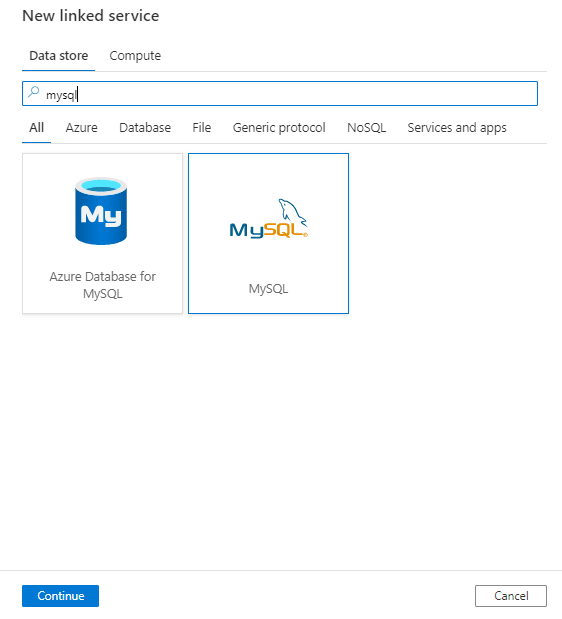Image resolution: width=562 pixels, height=619 pixels.
Task: Choose the Azure Database for MySQL tile
Action: (x=103, y=233)
